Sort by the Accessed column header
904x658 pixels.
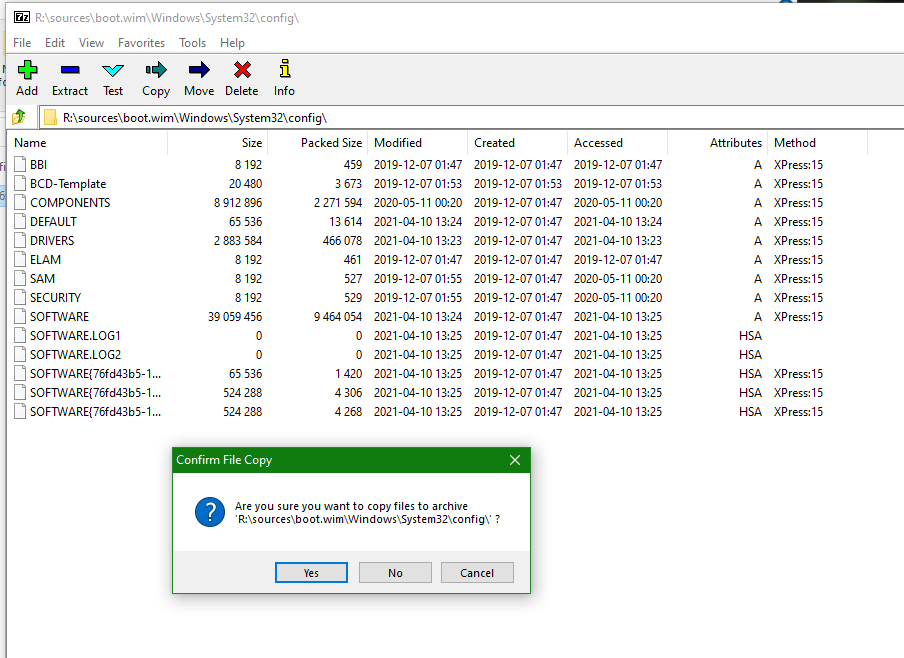coord(617,142)
